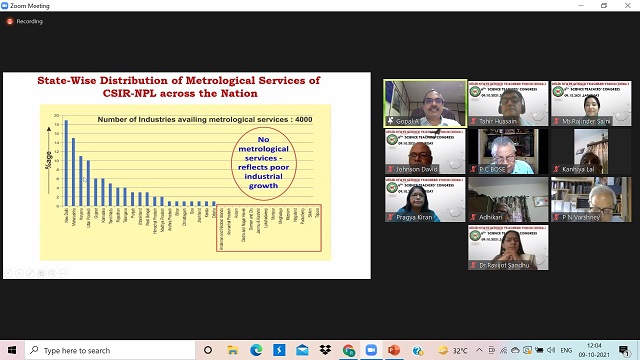Click the Type here to search box
The image size is (640, 360).
pos(110,350)
